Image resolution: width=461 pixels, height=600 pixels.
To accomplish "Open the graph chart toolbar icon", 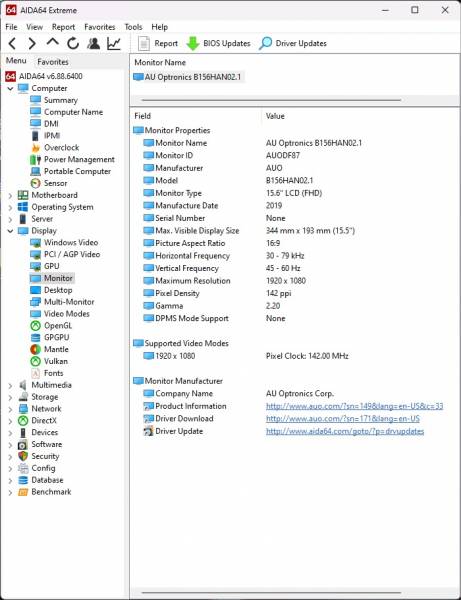I will pos(114,44).
